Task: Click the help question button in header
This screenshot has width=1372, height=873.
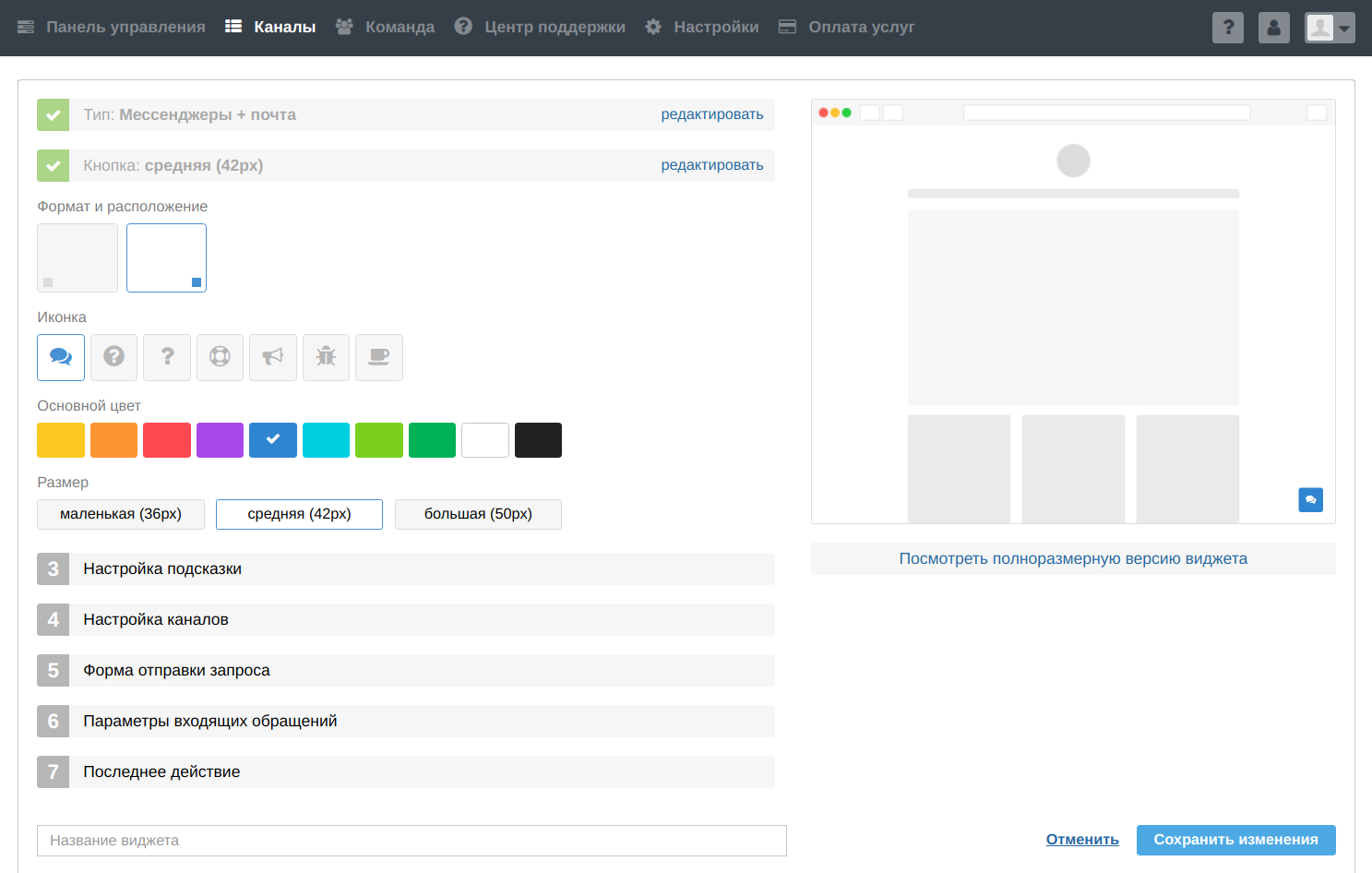Action: tap(1228, 28)
